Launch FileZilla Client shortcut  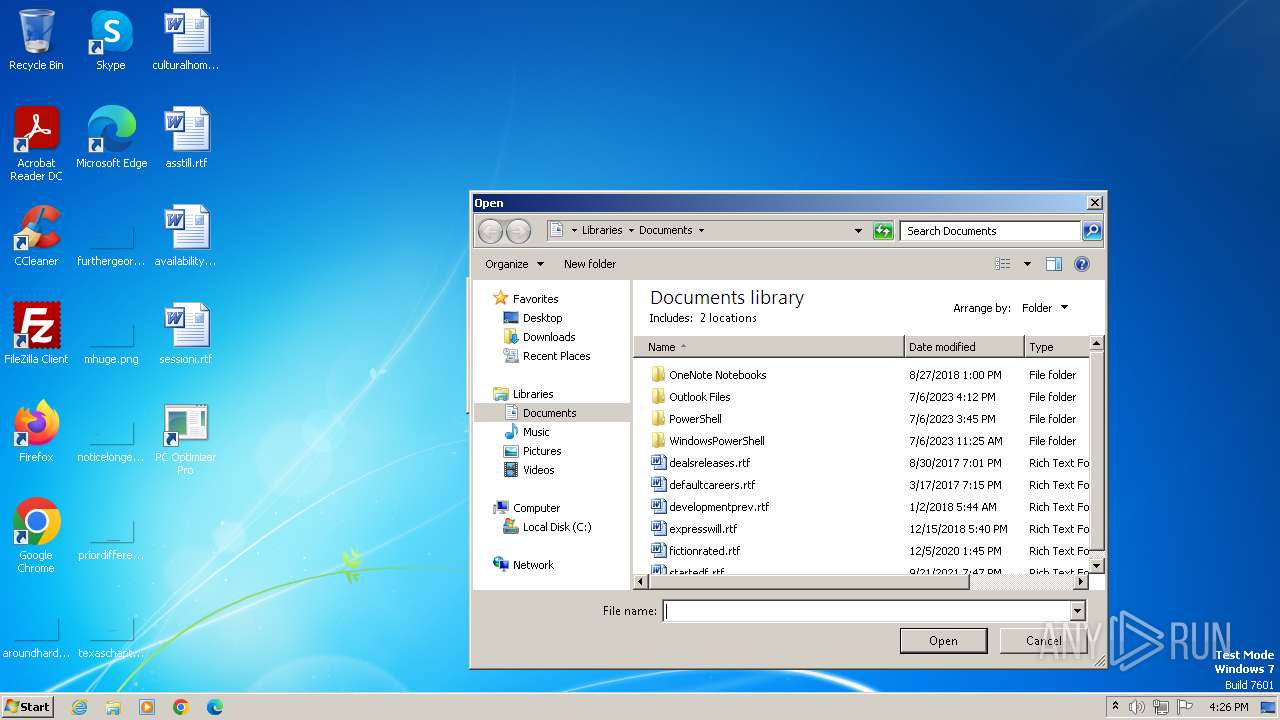[x=36, y=334]
